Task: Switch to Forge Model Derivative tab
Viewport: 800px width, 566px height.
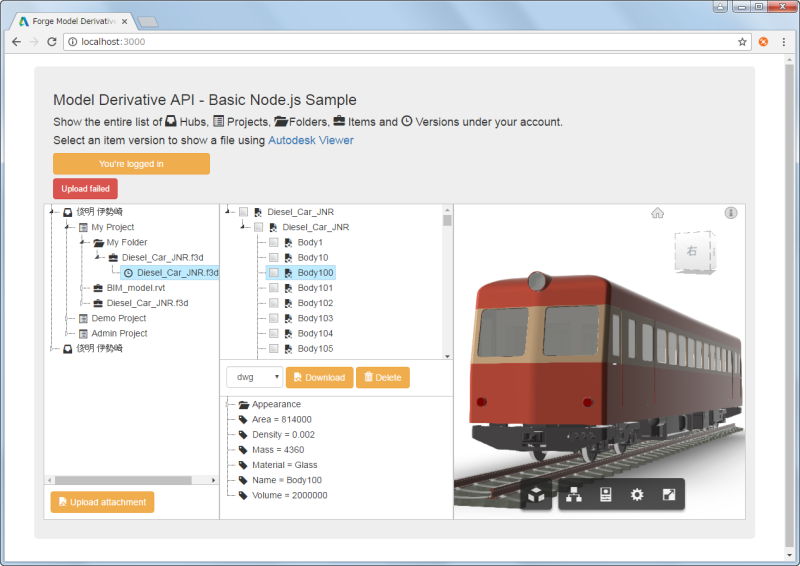Action: (71, 21)
